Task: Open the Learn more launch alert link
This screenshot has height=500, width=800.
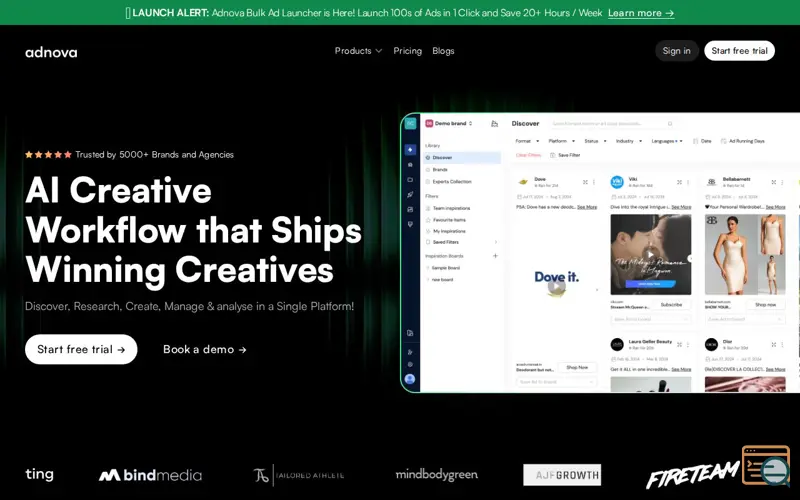Action: (x=641, y=13)
